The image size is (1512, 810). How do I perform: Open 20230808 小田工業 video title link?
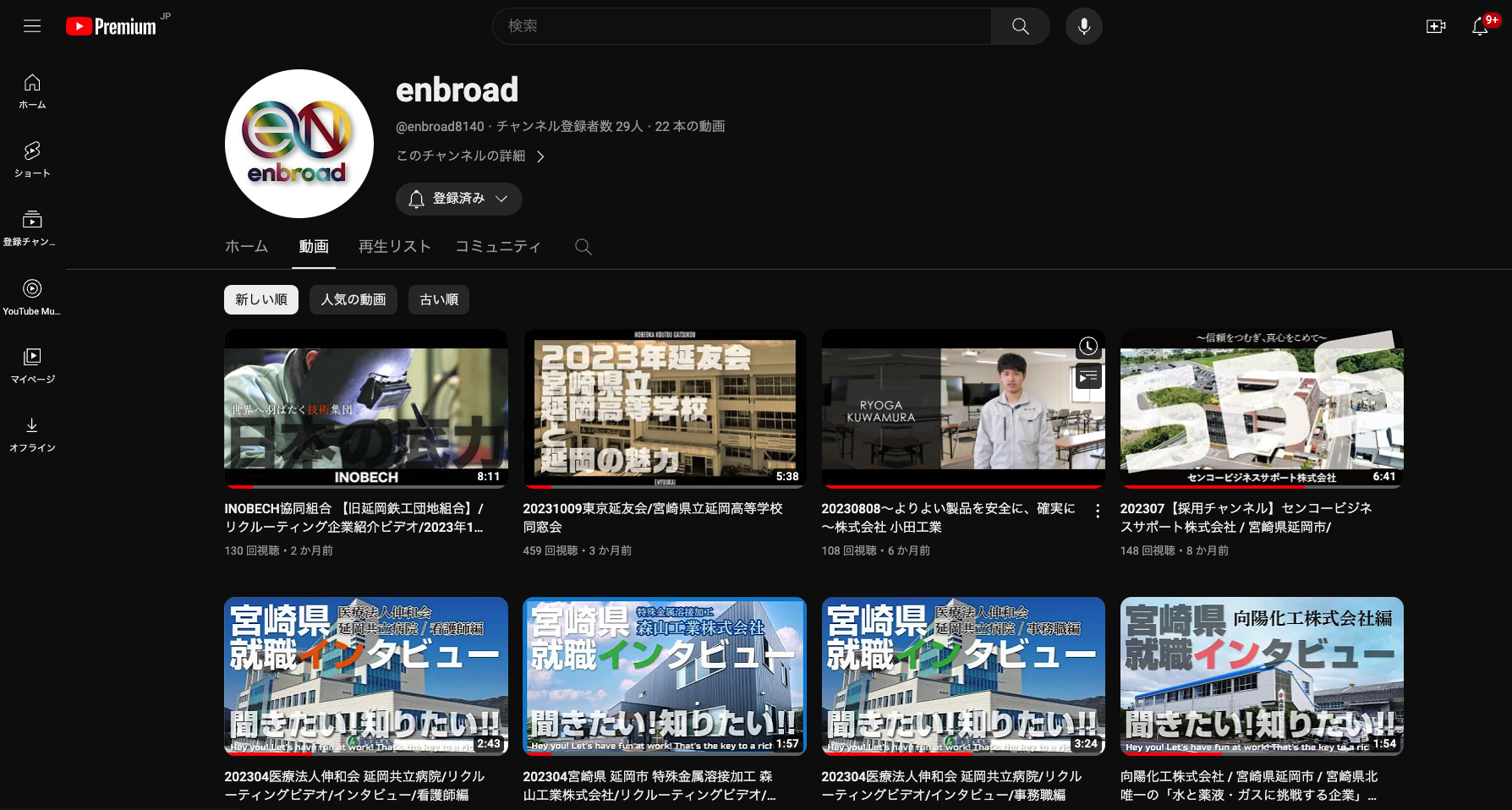(x=949, y=517)
